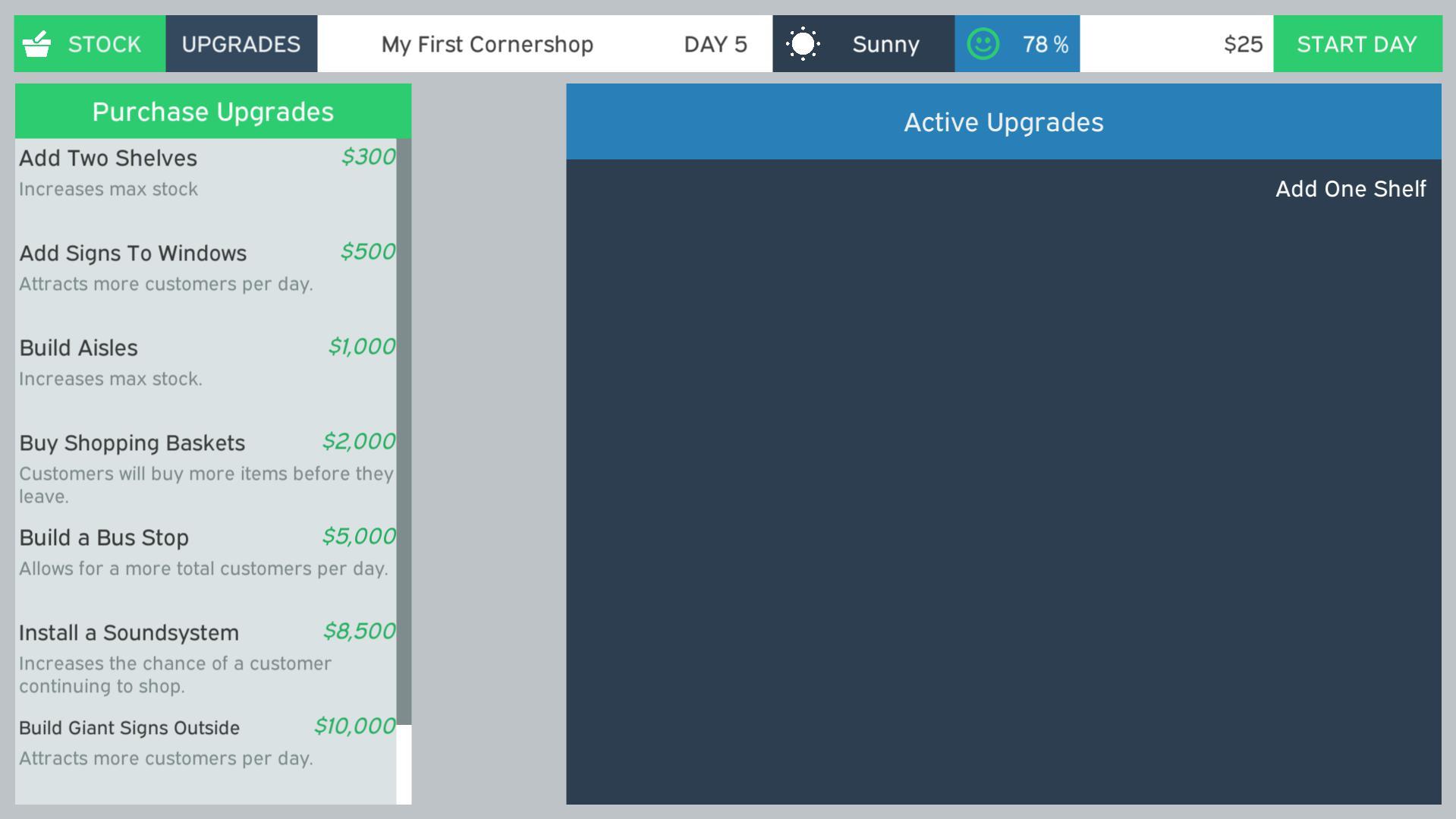Image resolution: width=1456 pixels, height=819 pixels.
Task: Click the Add One Shelf active upgrade
Action: [1350, 189]
